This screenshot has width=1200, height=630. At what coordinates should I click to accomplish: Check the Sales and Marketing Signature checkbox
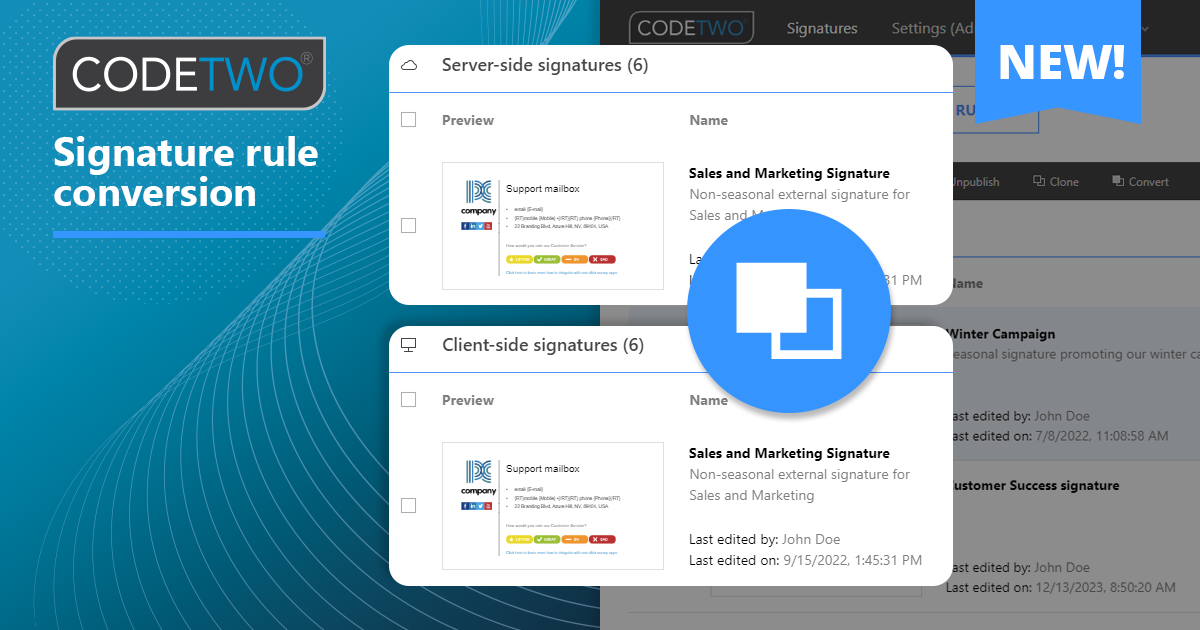pyautogui.click(x=408, y=226)
